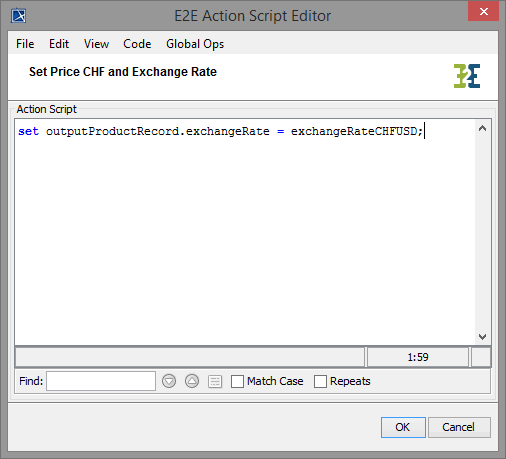Open the View menu
The height and width of the screenshot is (459, 506).
pyautogui.click(x=96, y=44)
